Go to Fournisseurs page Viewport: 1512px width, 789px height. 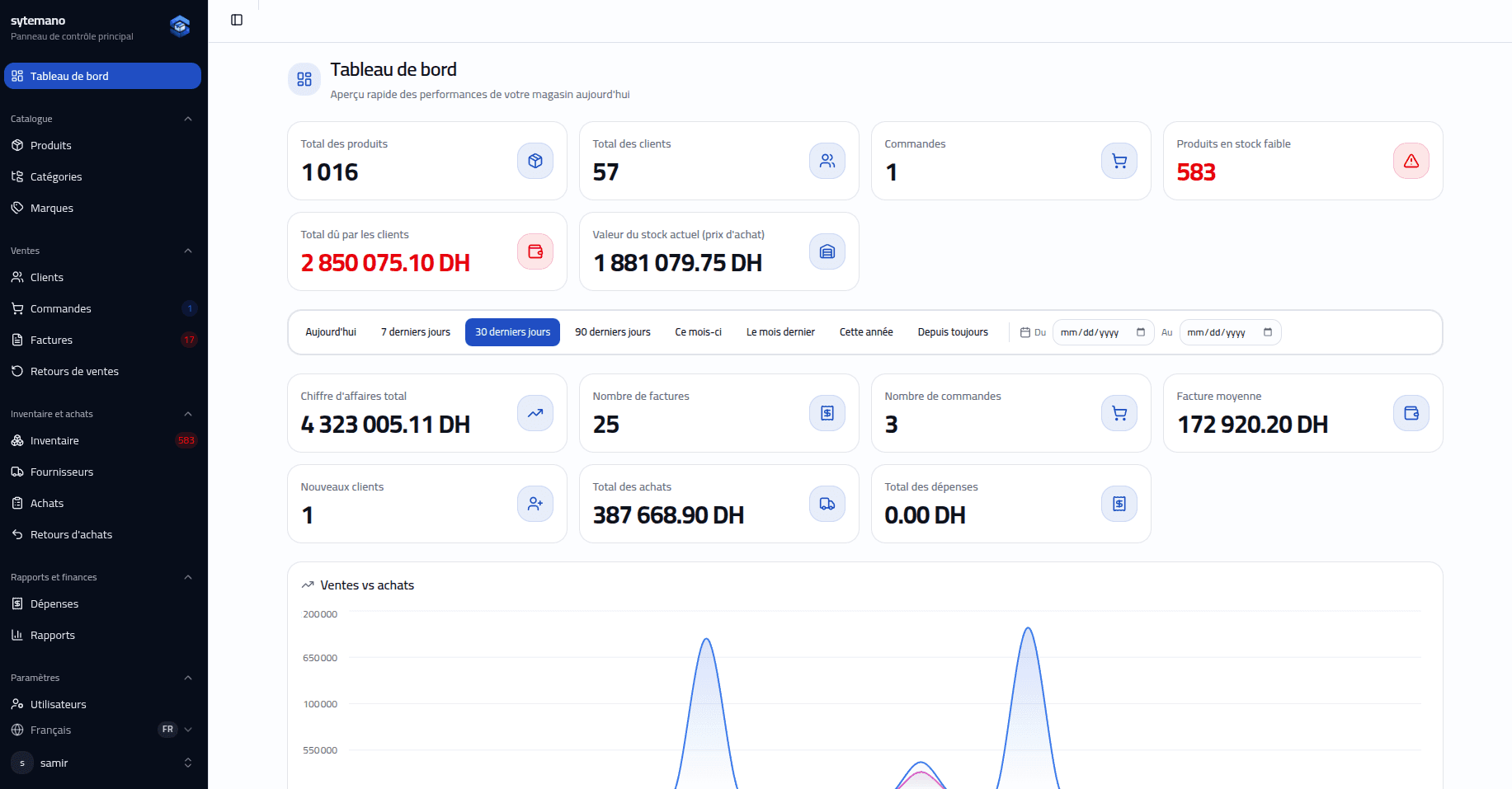(x=102, y=472)
